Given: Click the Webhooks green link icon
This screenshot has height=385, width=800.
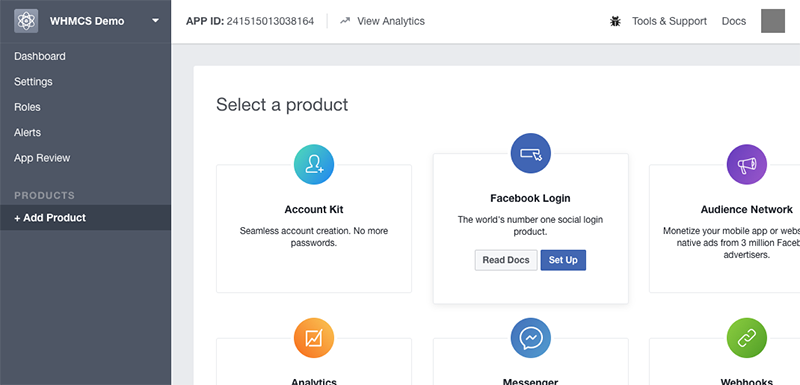Looking at the screenshot, I should pyautogui.click(x=746, y=338).
